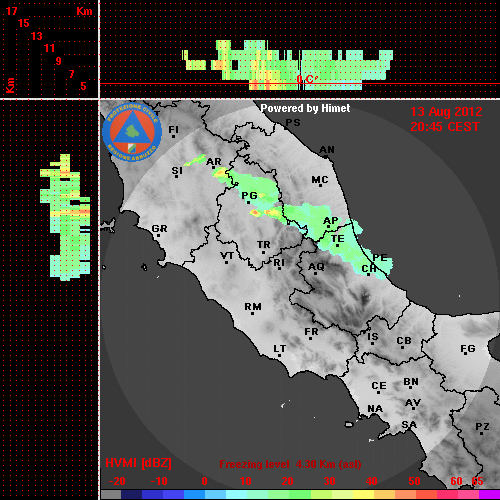The width and height of the screenshot is (500, 500).
Task: Click the SA city label
Action: point(409,425)
